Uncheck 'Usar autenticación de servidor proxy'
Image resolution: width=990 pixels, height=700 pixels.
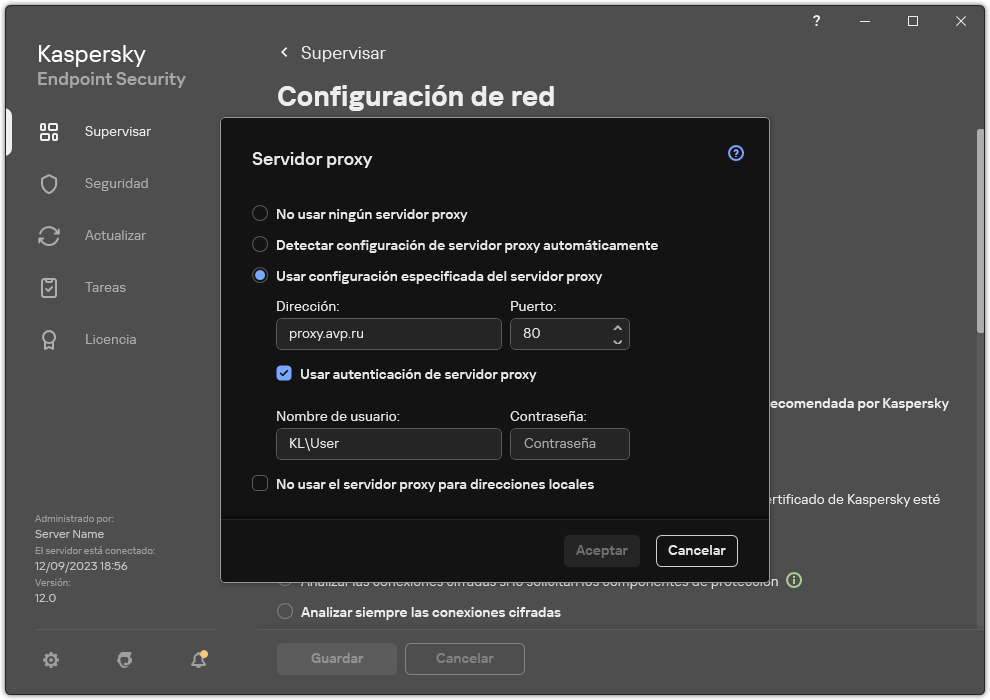(285, 374)
